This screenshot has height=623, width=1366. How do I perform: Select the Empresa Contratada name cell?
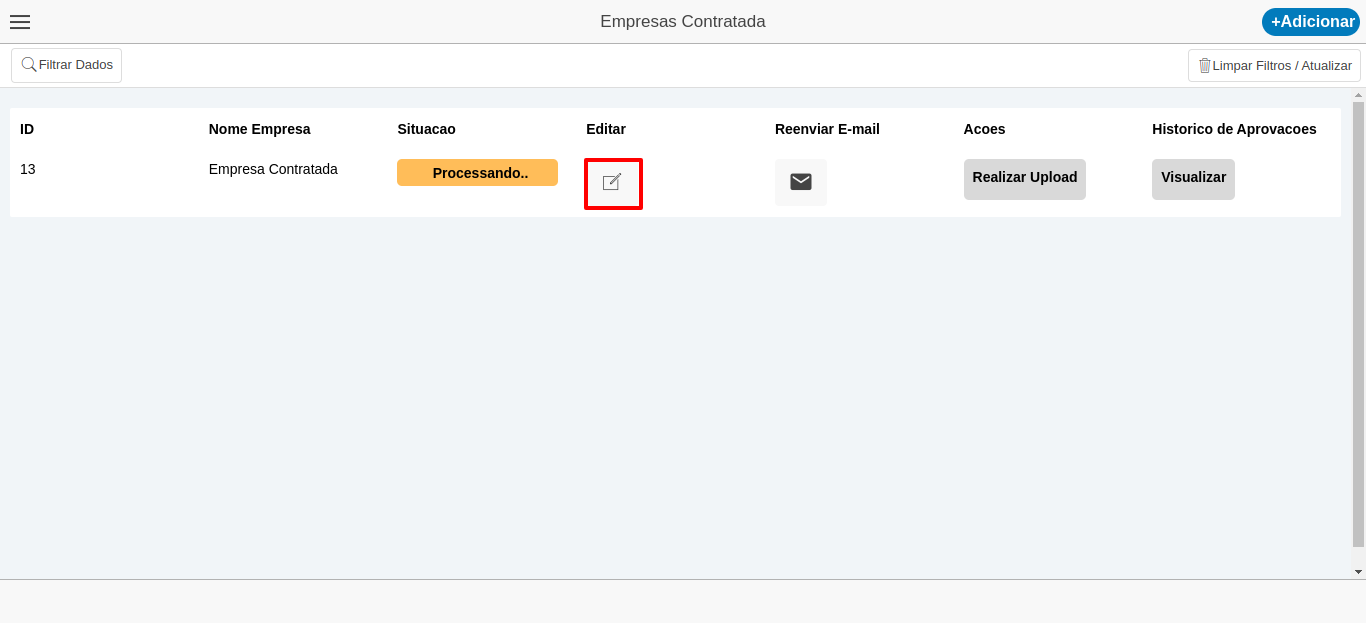click(273, 169)
